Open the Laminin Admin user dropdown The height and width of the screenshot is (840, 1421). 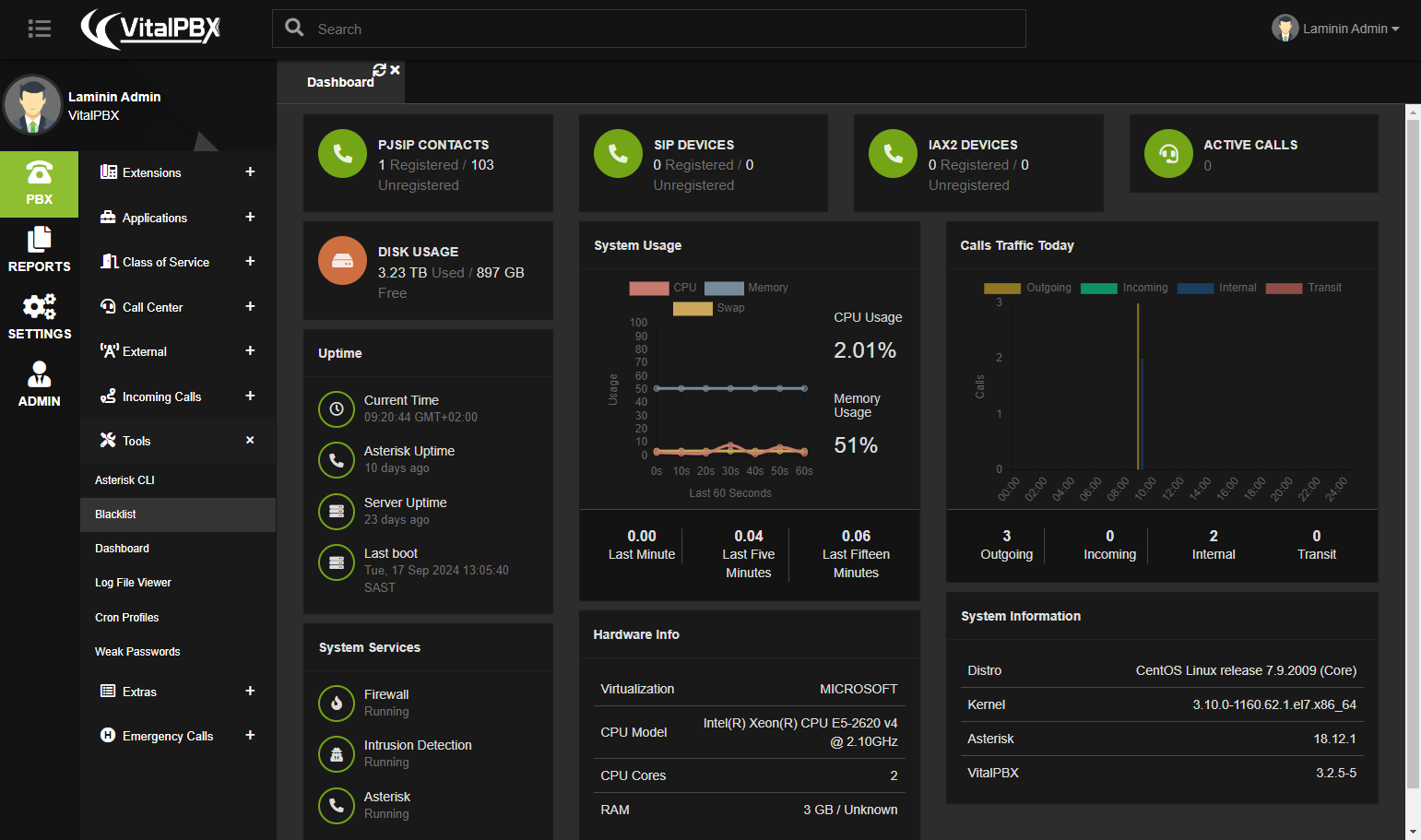[1335, 29]
